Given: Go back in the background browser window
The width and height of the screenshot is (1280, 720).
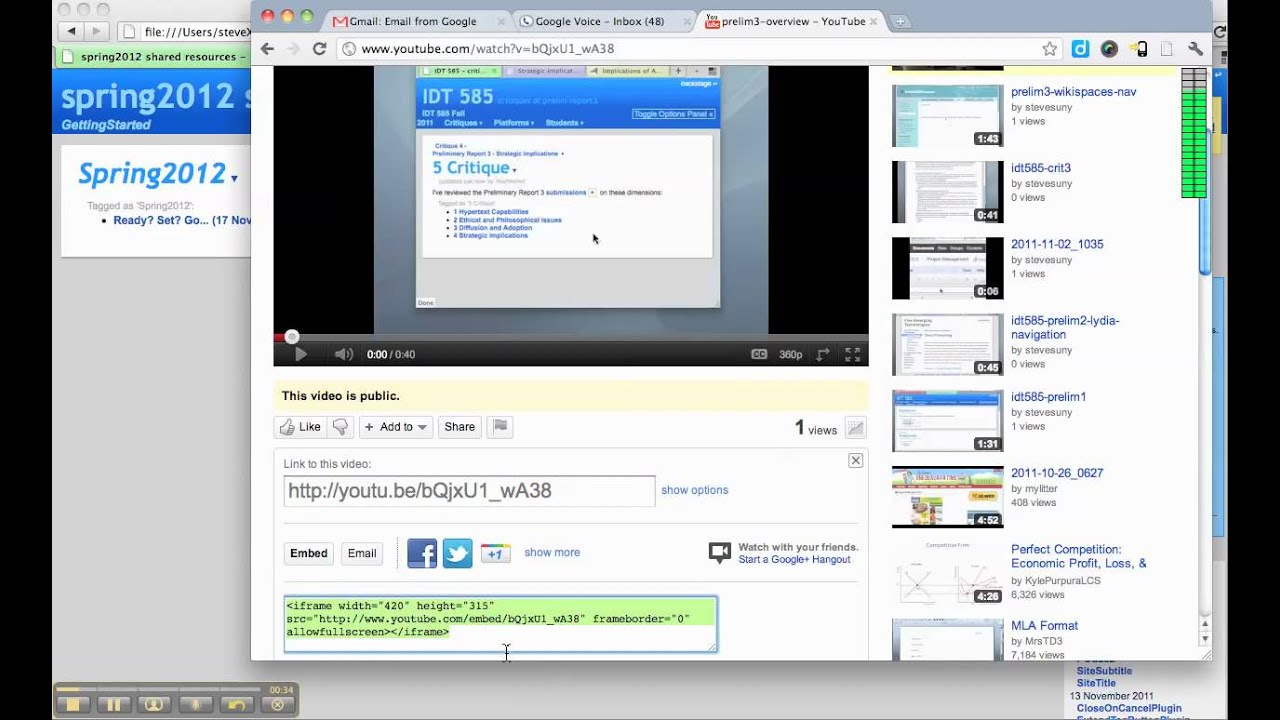Looking at the screenshot, I should (x=72, y=32).
